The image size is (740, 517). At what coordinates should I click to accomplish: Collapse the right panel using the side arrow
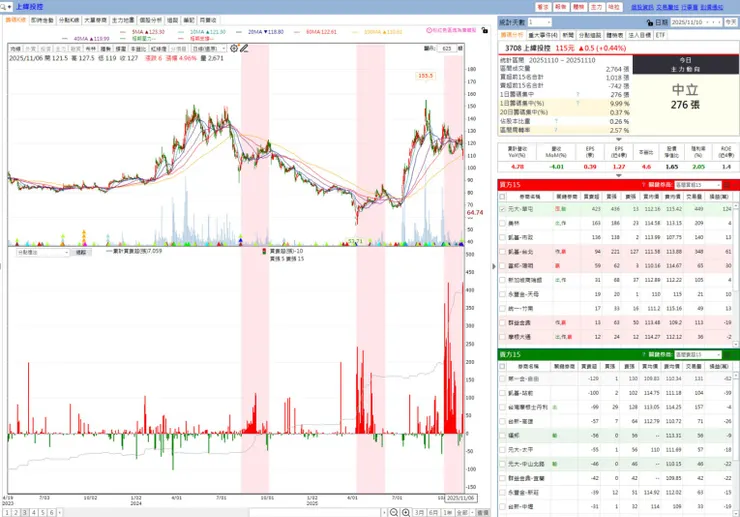point(494,266)
